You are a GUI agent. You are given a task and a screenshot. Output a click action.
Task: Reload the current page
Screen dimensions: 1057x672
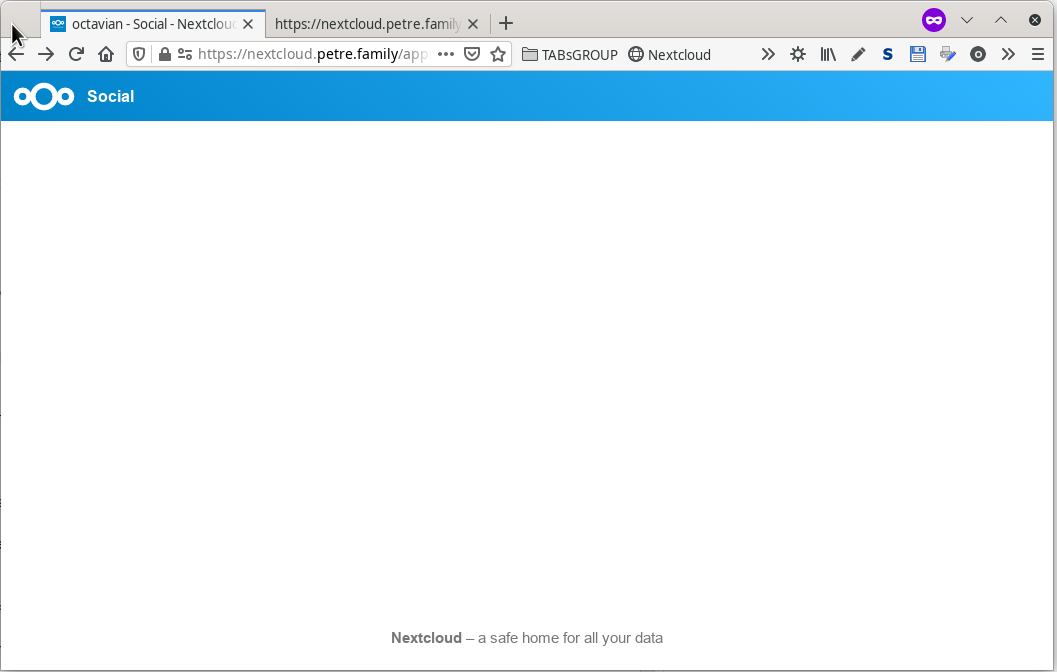pyautogui.click(x=76, y=54)
